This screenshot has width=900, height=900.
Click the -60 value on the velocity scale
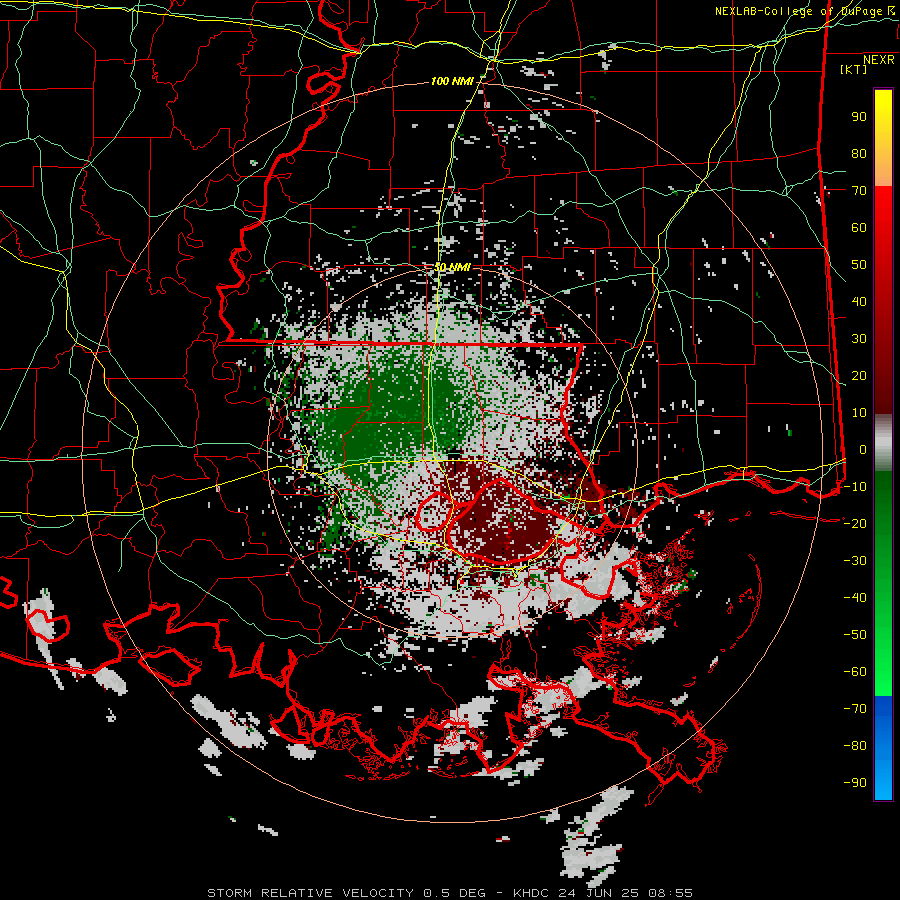(855, 672)
